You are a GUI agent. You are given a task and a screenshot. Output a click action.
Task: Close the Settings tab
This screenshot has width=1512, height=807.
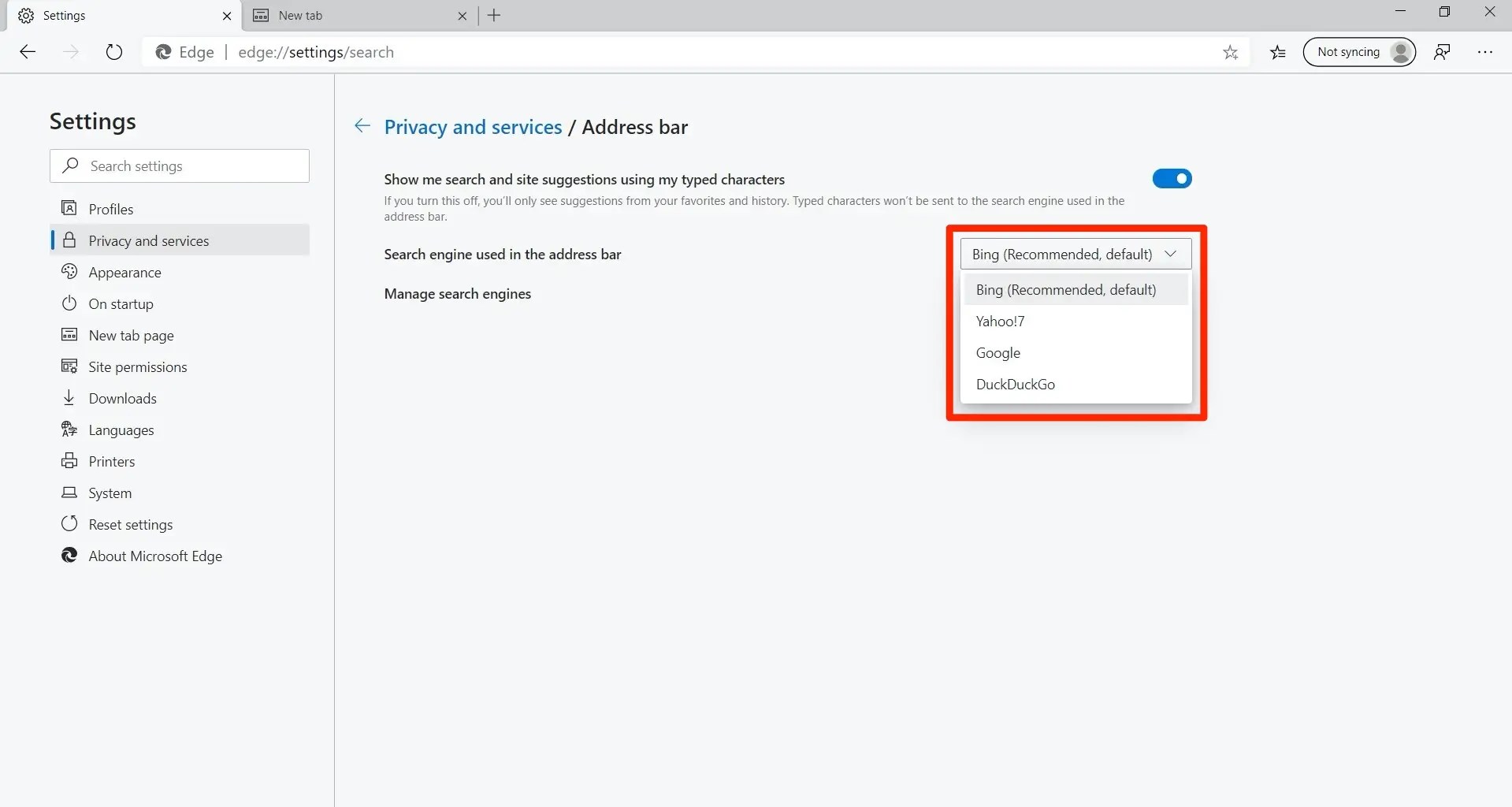(227, 16)
